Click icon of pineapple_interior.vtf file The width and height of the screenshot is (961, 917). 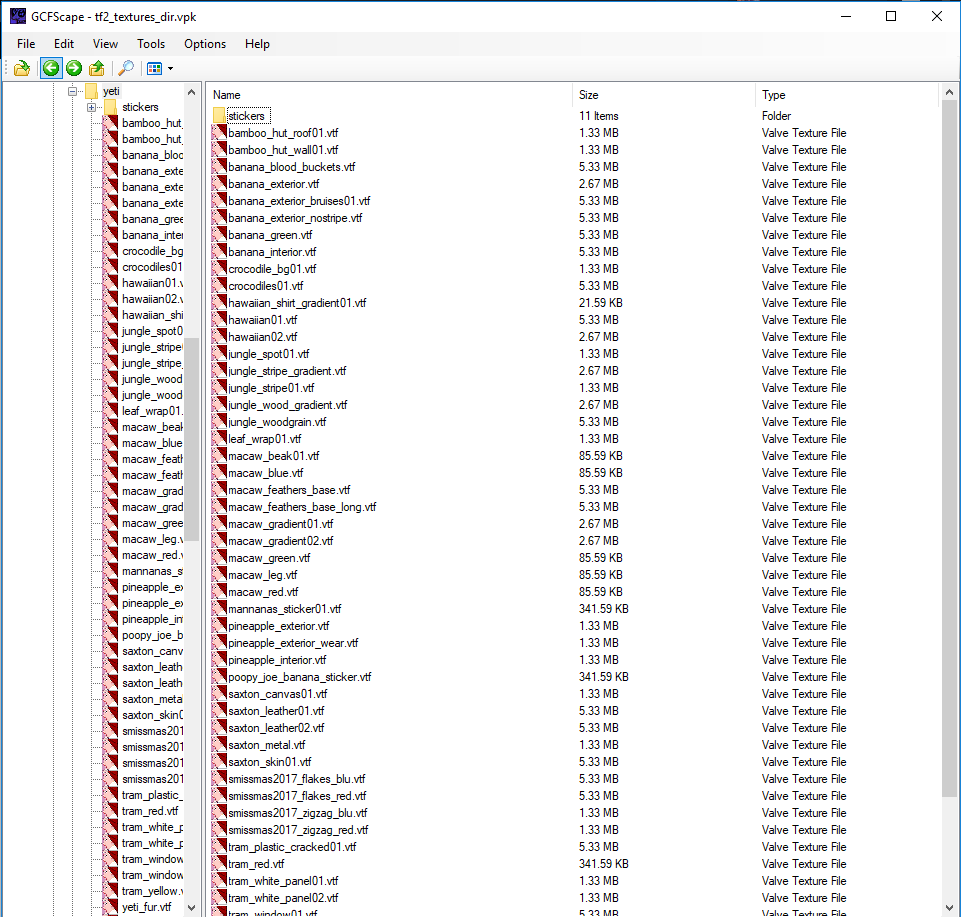219,660
